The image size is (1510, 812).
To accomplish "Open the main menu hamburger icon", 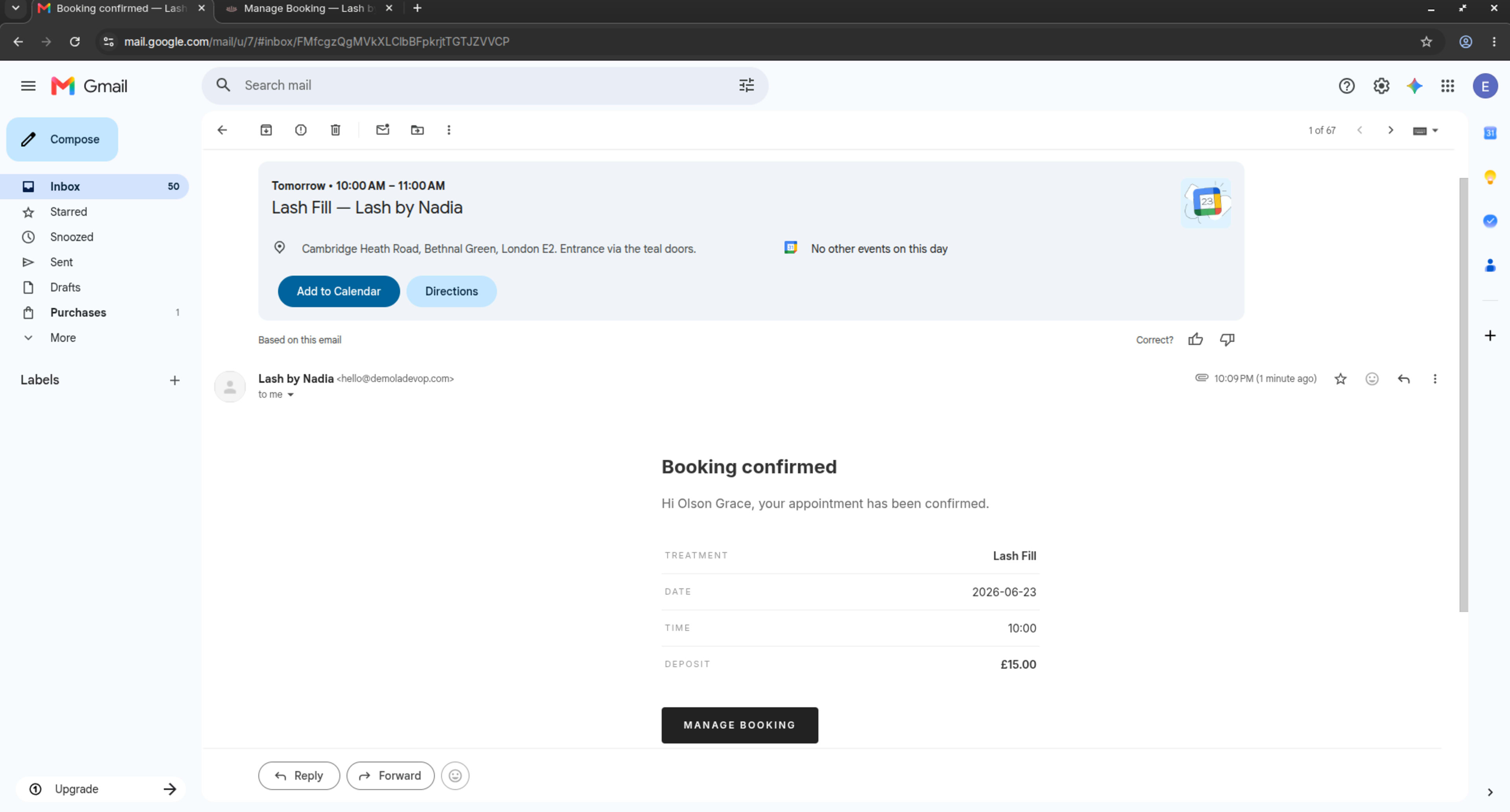I will click(x=28, y=86).
